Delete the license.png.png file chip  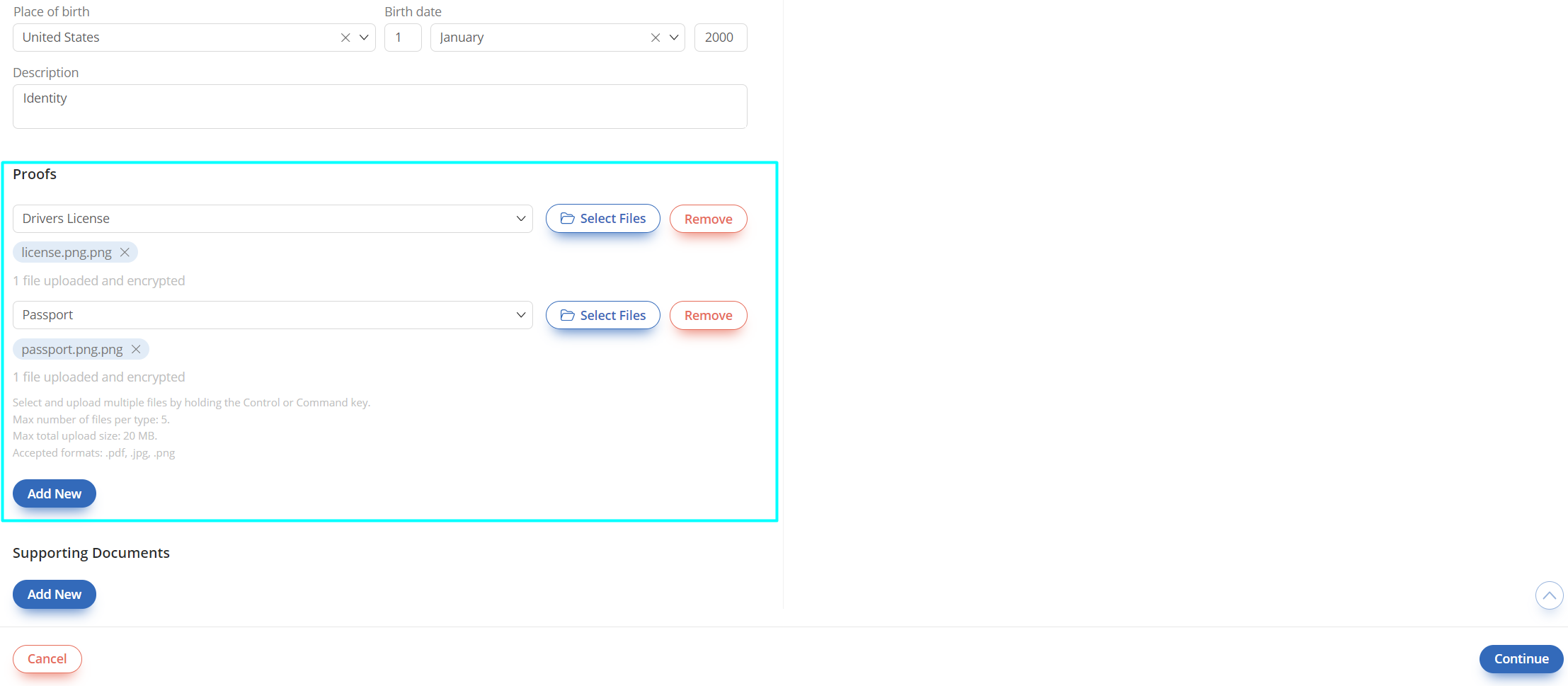coord(125,252)
